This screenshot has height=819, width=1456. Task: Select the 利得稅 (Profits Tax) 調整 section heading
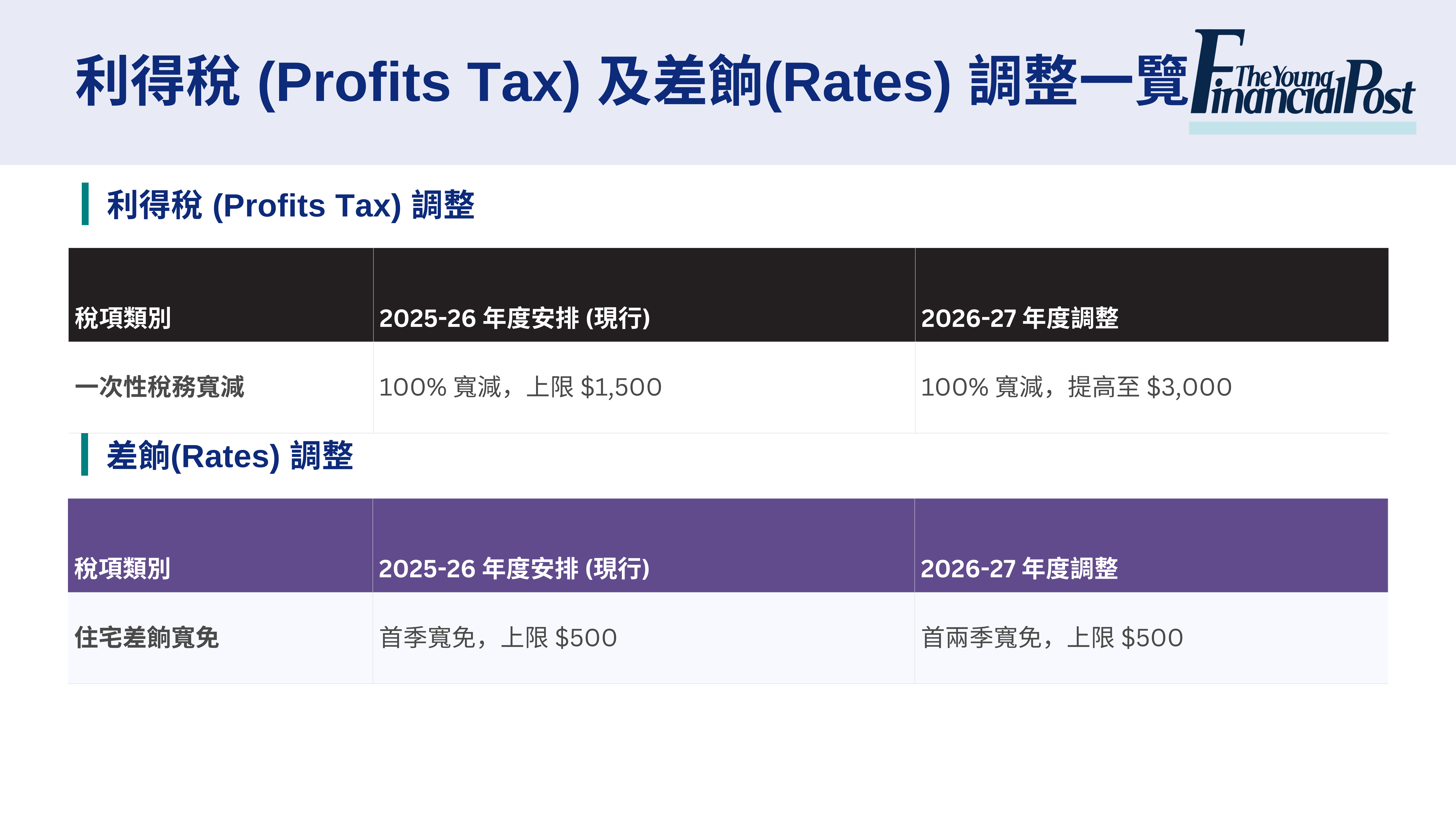pos(290,205)
